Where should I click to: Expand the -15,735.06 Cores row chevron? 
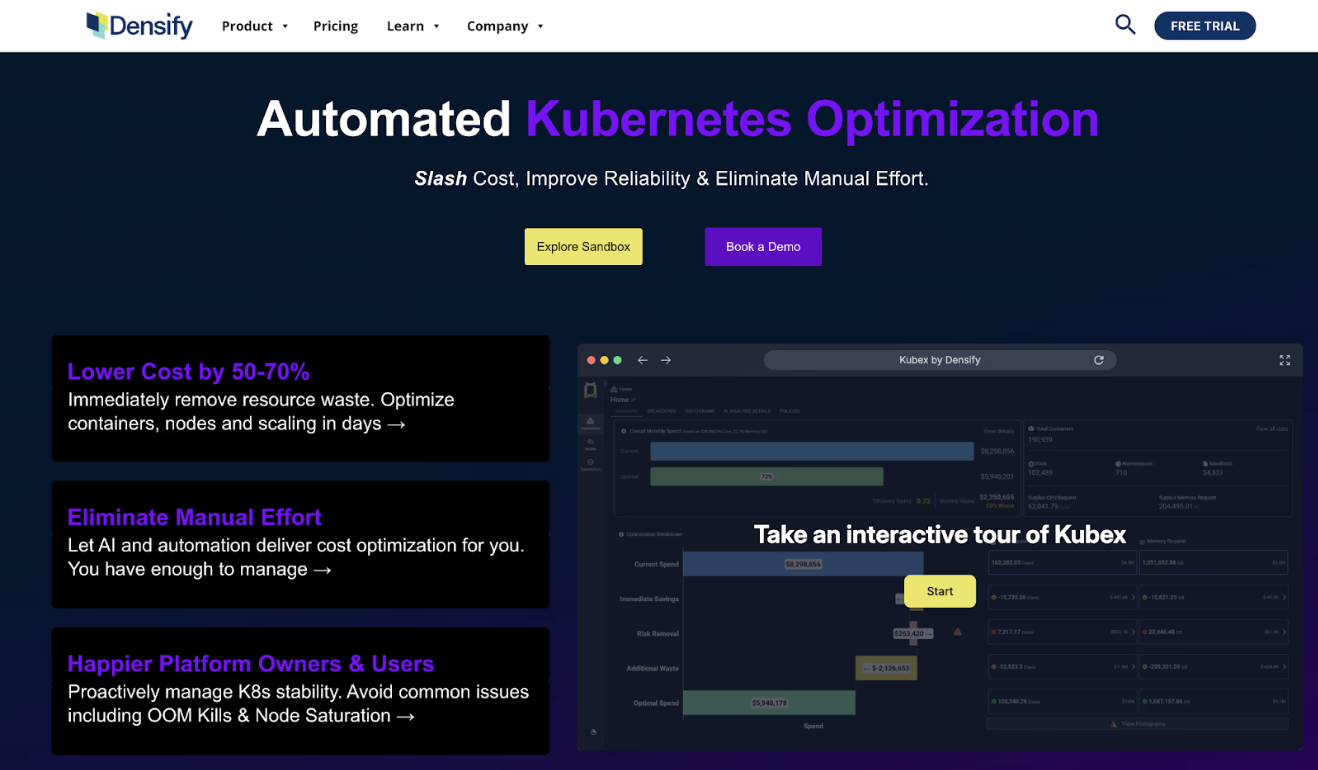click(x=1132, y=597)
